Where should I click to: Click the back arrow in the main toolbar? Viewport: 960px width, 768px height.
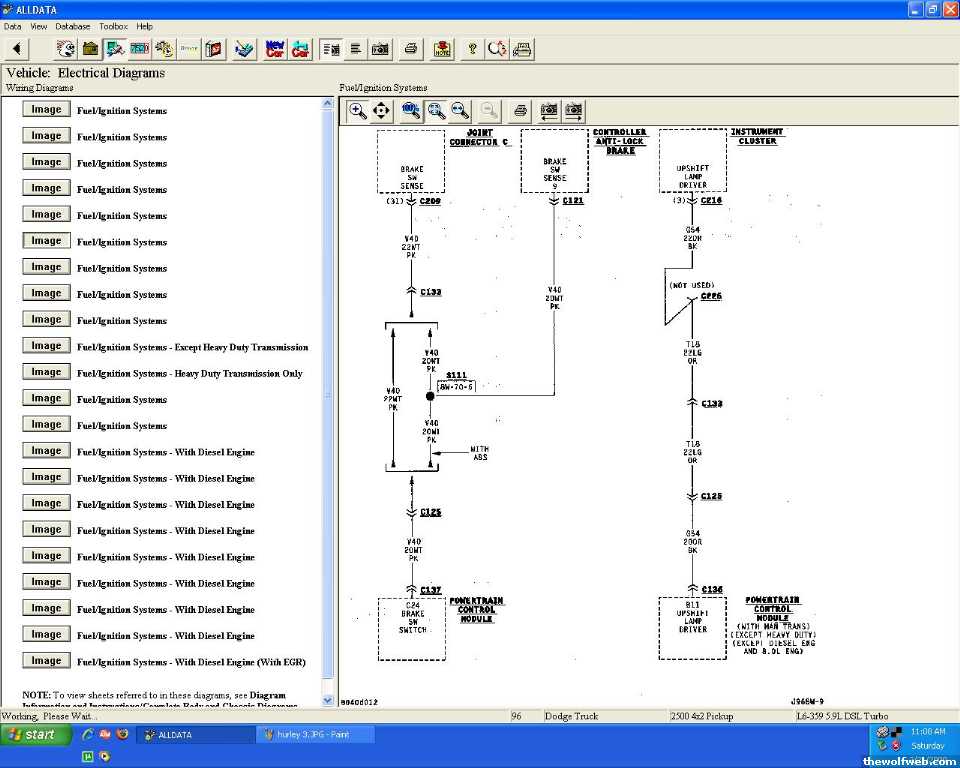coord(17,48)
